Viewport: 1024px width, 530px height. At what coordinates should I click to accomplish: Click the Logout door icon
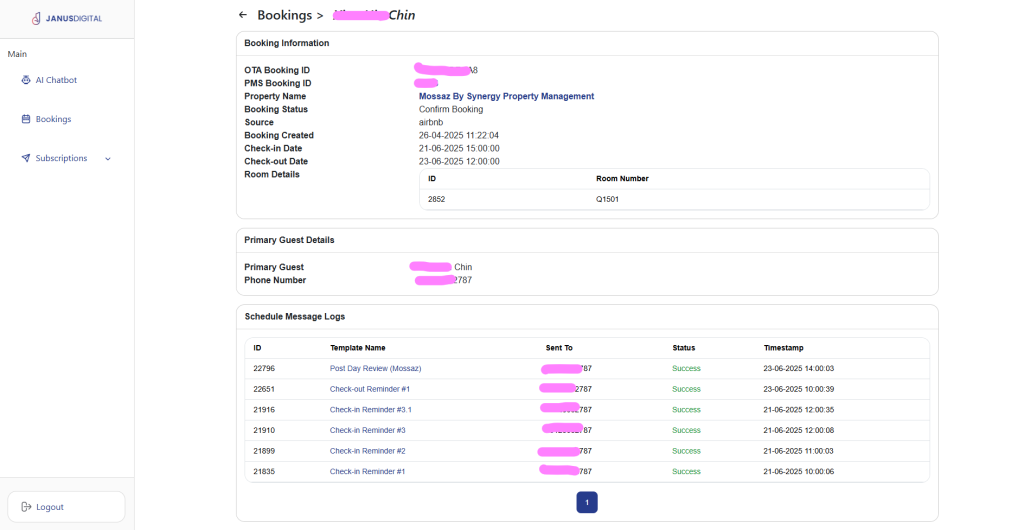click(x=26, y=507)
